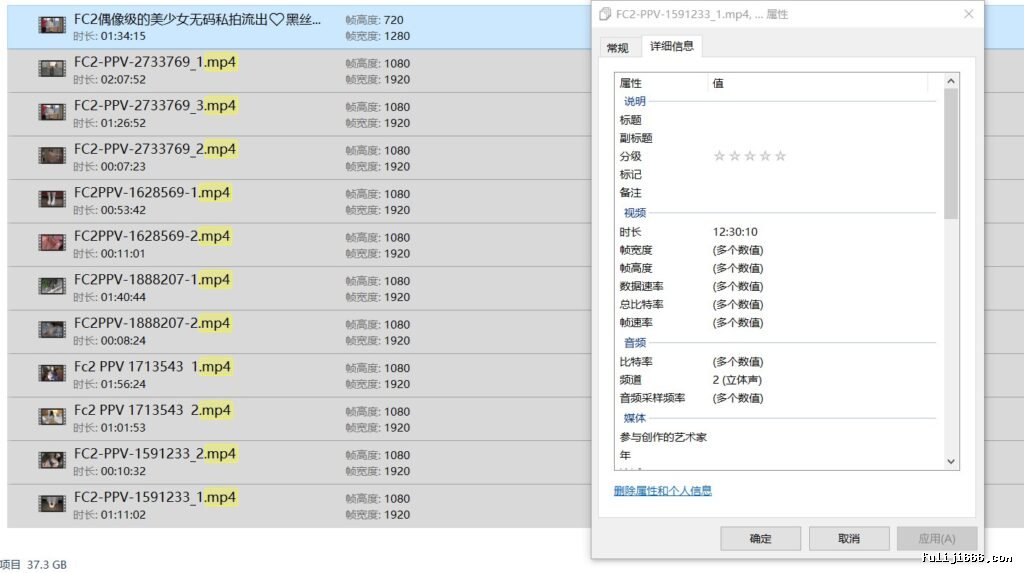This screenshot has width=1024, height=573.
Task: Set rating to the fourth star
Action: (x=765, y=156)
